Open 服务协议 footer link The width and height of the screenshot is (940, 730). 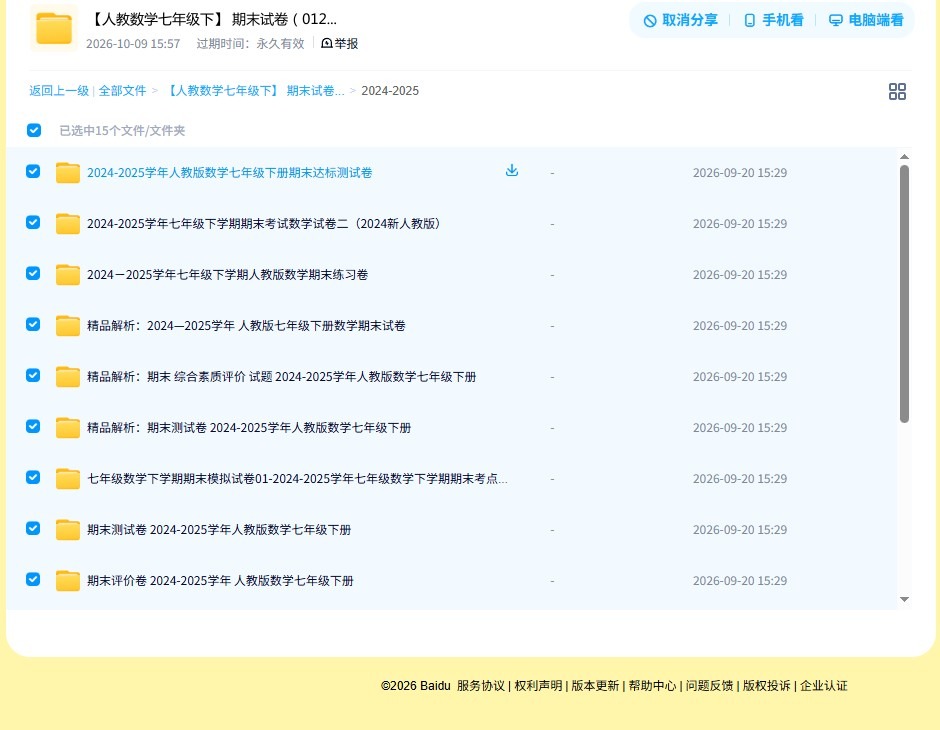[x=480, y=686]
